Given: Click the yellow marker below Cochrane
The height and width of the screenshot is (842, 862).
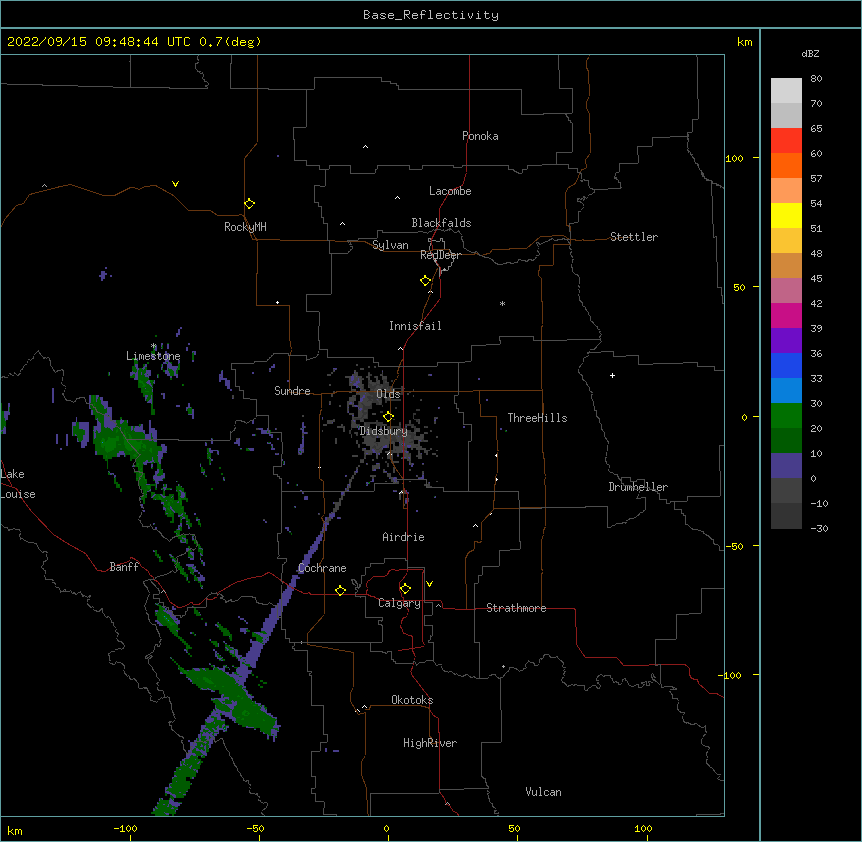Looking at the screenshot, I should [x=340, y=590].
